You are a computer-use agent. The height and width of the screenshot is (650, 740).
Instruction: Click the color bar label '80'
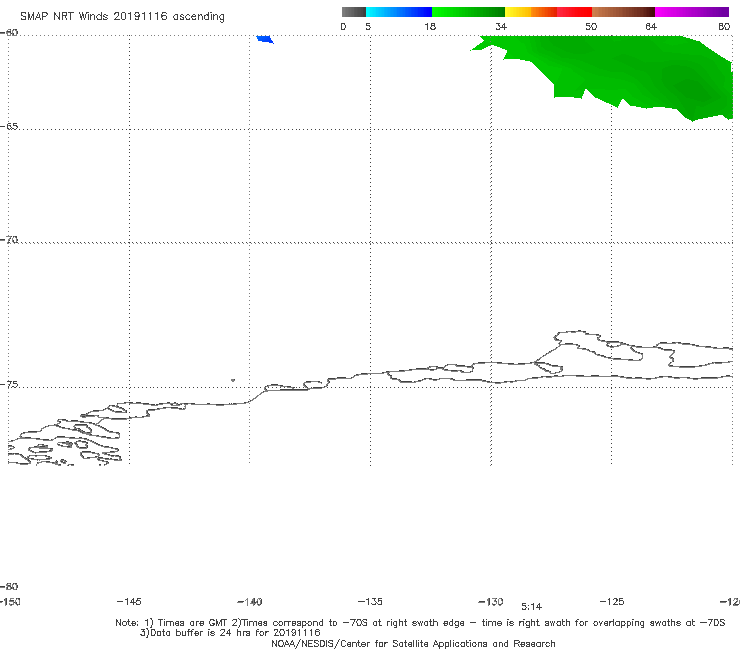[724, 27]
